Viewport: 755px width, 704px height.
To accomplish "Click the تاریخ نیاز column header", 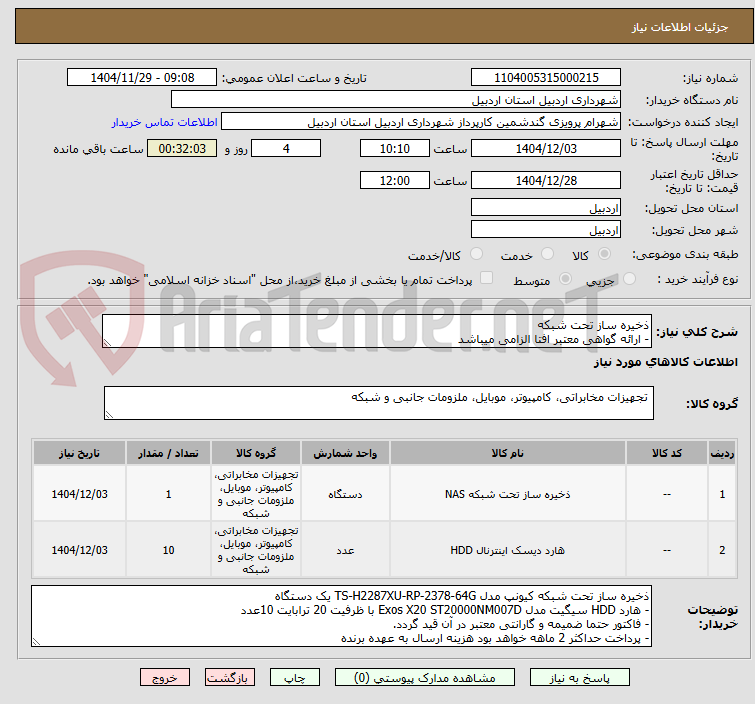I will (x=79, y=453).
